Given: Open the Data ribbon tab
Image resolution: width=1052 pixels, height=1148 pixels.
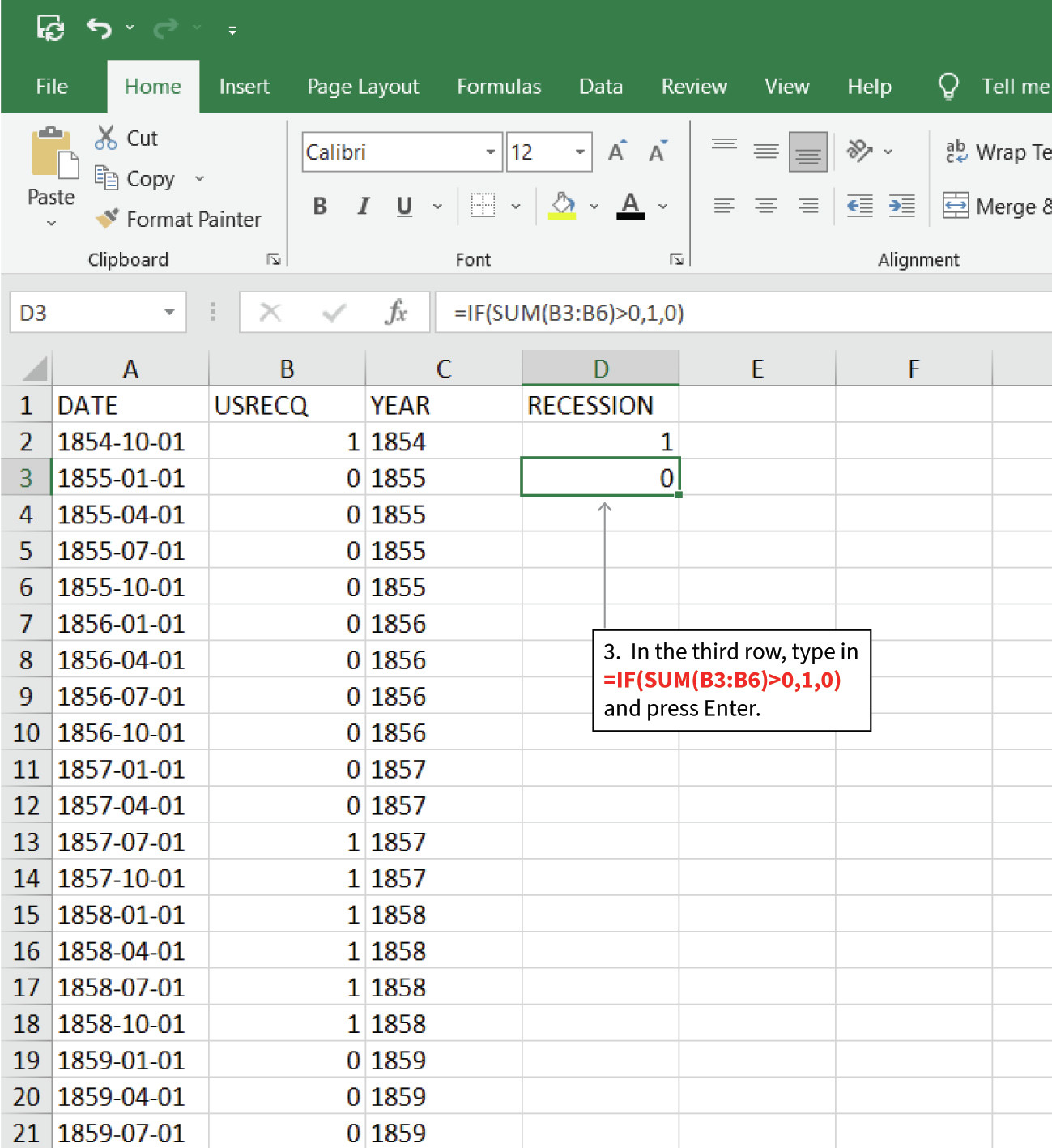Looking at the screenshot, I should (x=600, y=86).
